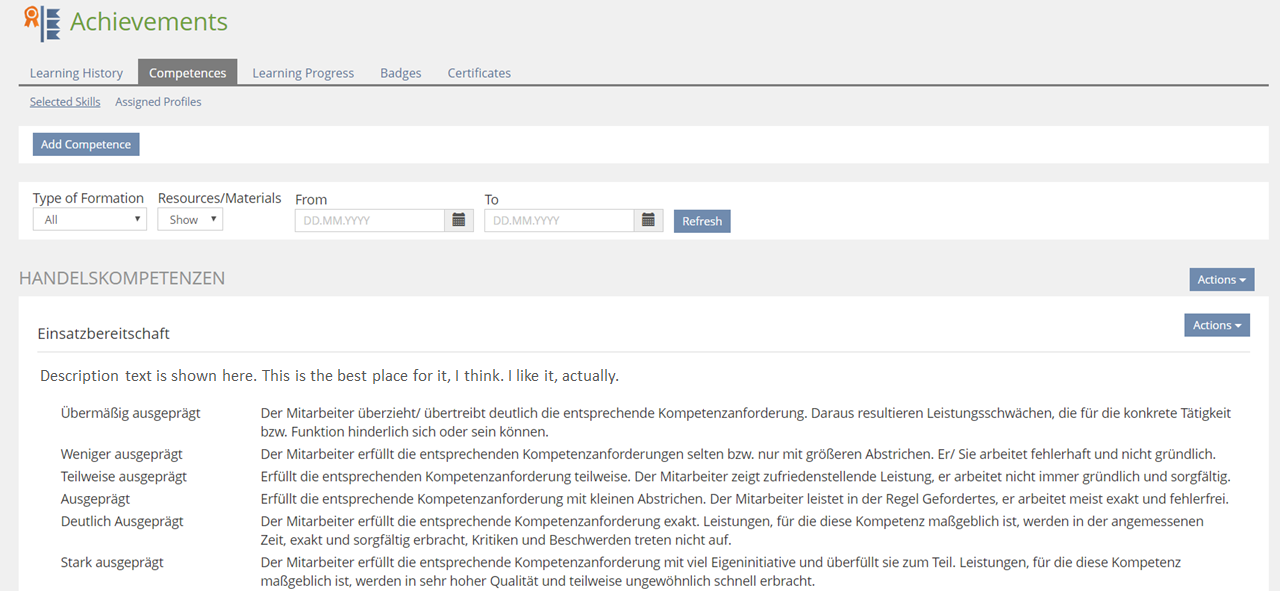This screenshot has height=591, width=1280.
Task: Select the Competences tab
Action: (188, 73)
